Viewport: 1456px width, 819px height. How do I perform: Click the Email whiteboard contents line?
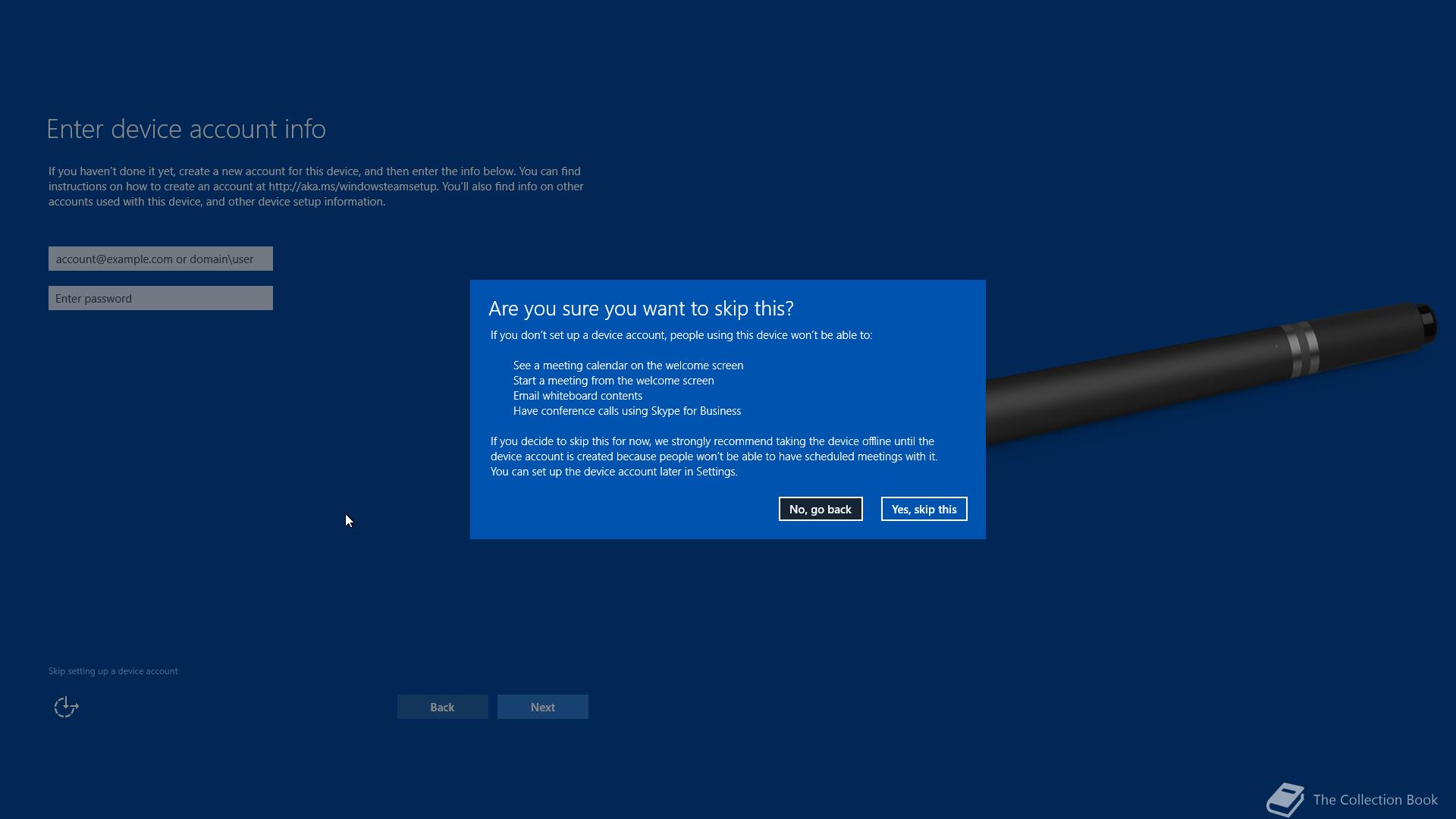(577, 396)
